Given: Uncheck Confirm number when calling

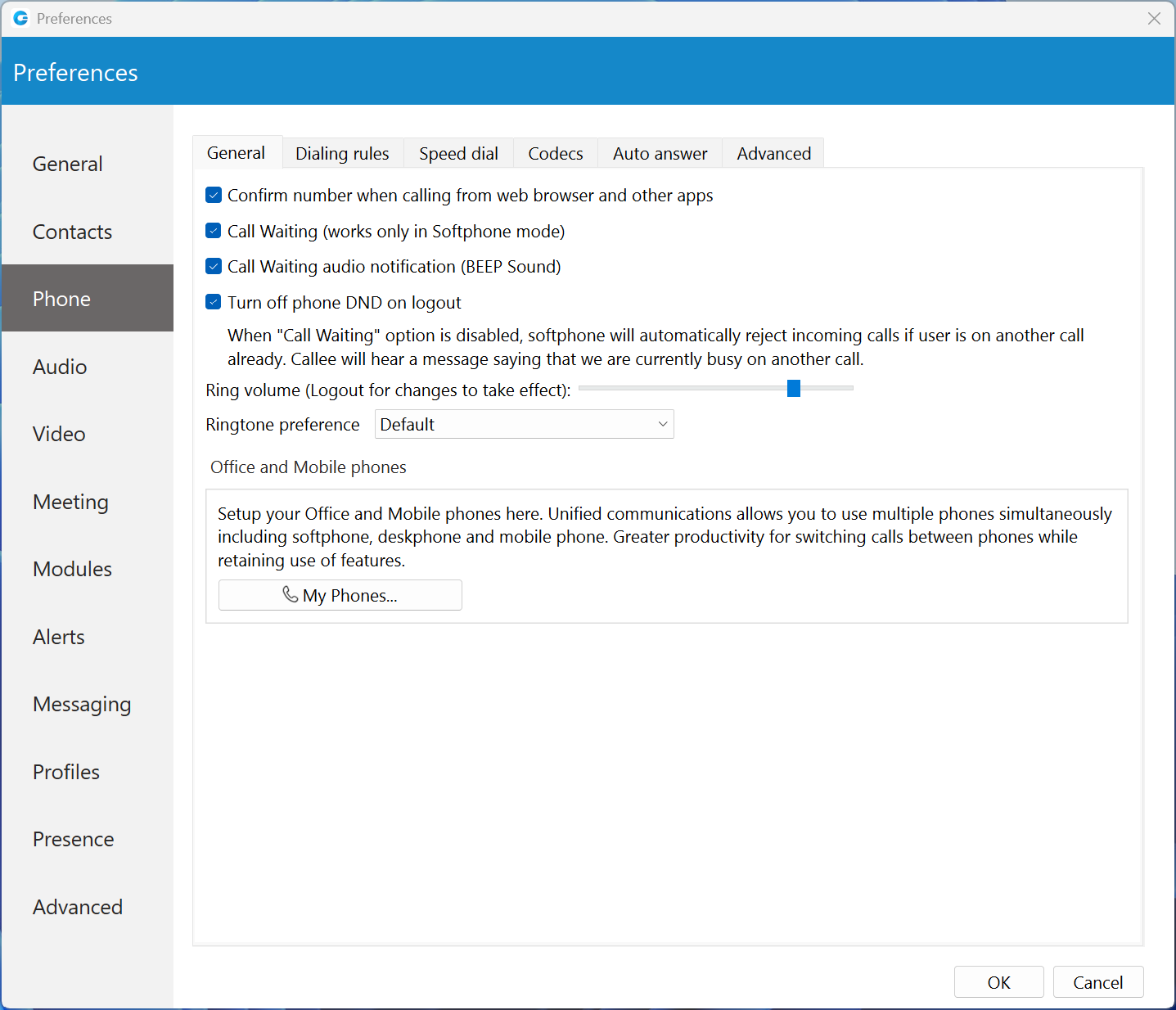Looking at the screenshot, I should click(213, 195).
